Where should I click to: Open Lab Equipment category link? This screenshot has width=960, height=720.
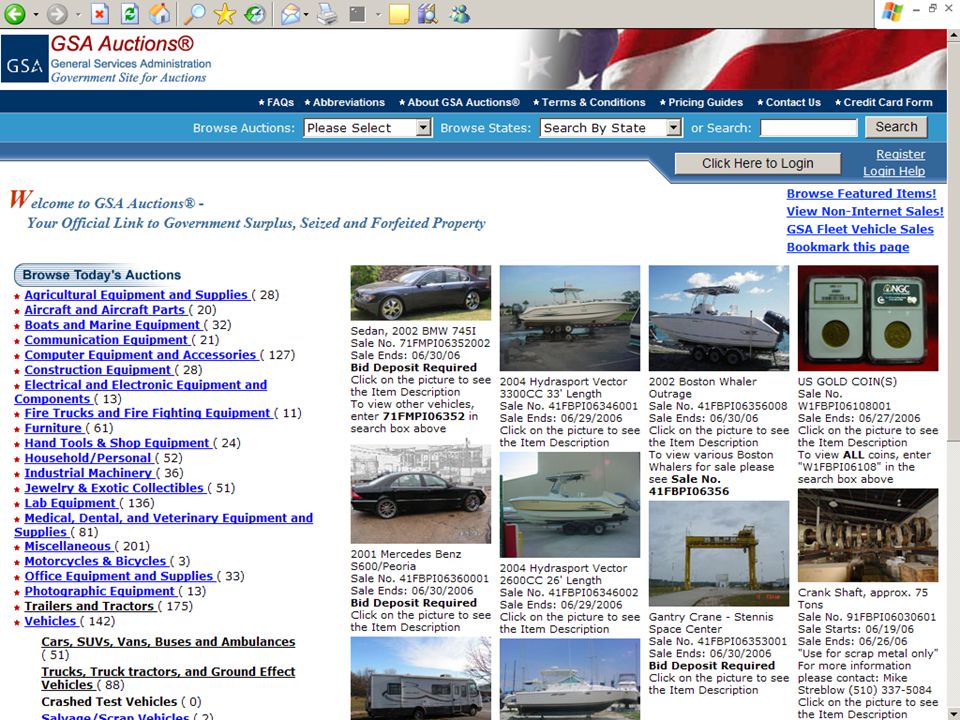[x=70, y=503]
